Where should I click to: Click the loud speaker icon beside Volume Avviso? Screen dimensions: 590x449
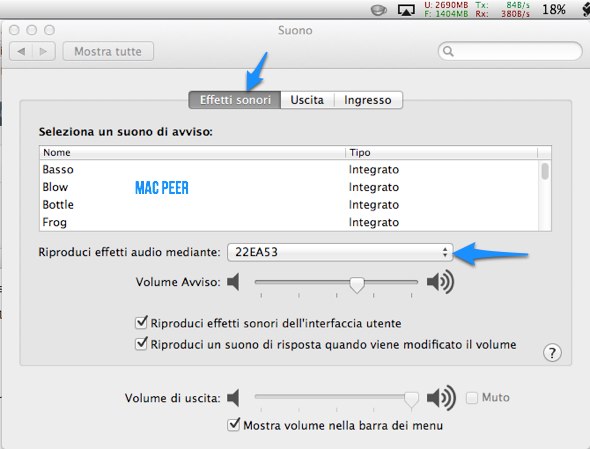click(440, 282)
